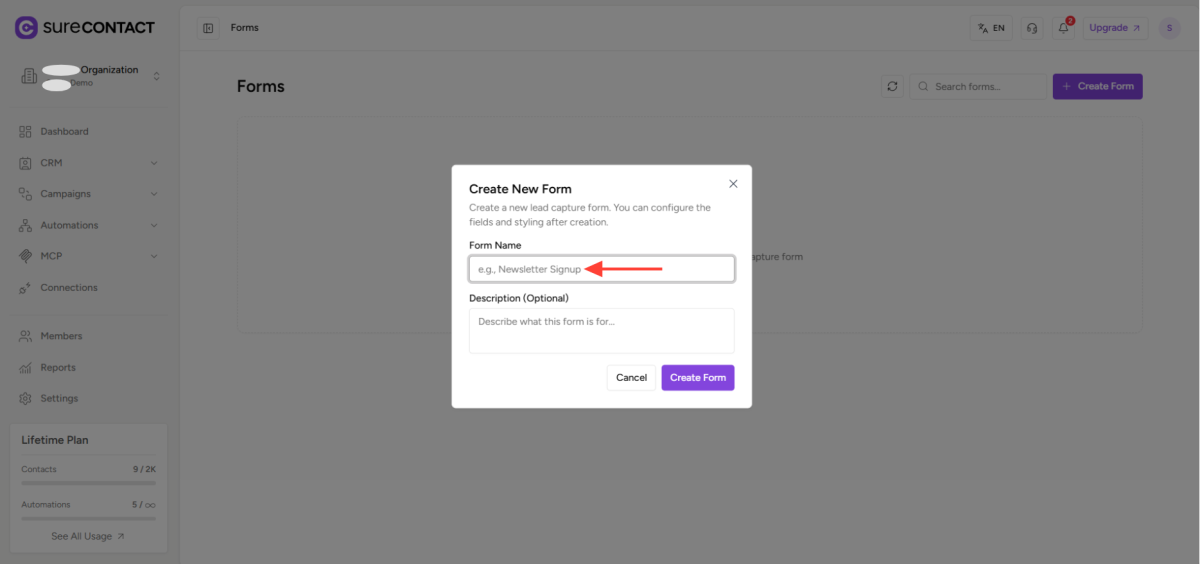
Task: Open the language EN selector
Action: click(x=991, y=28)
